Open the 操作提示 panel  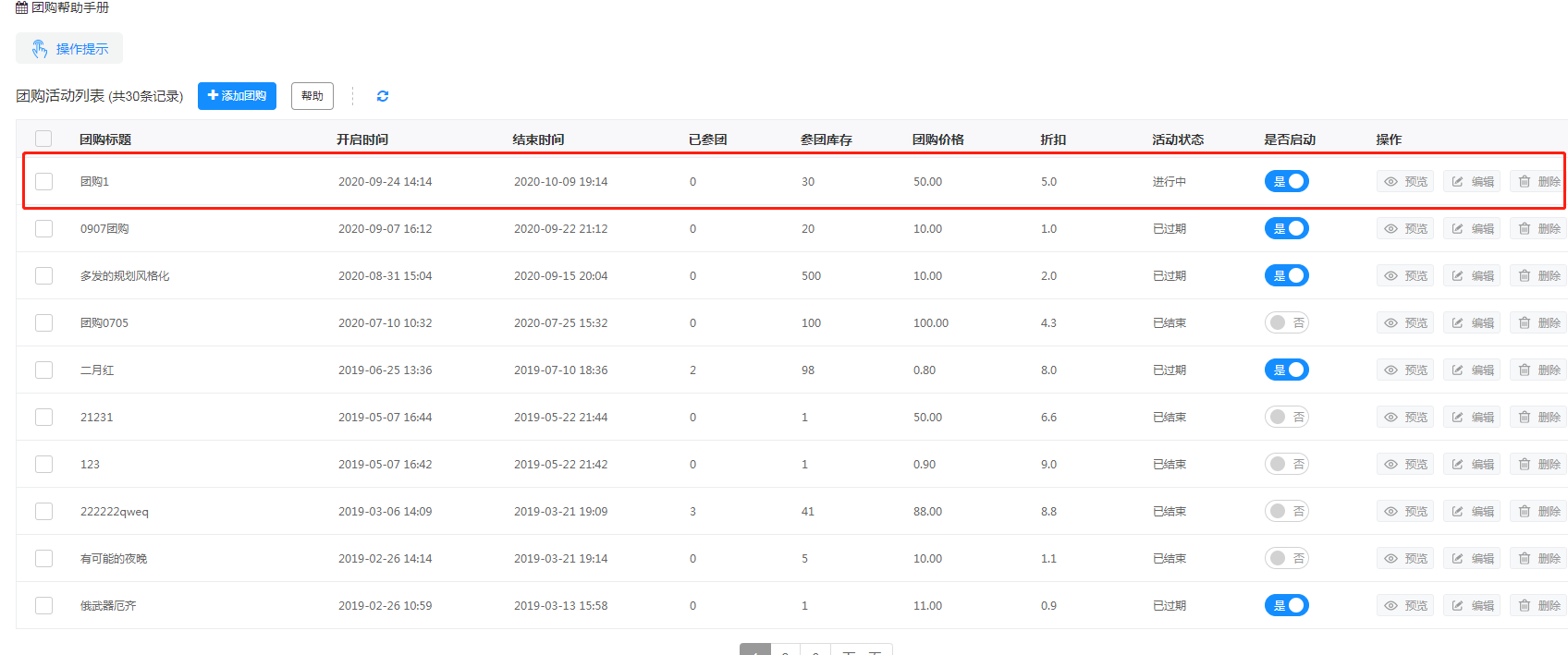pyautogui.click(x=69, y=49)
